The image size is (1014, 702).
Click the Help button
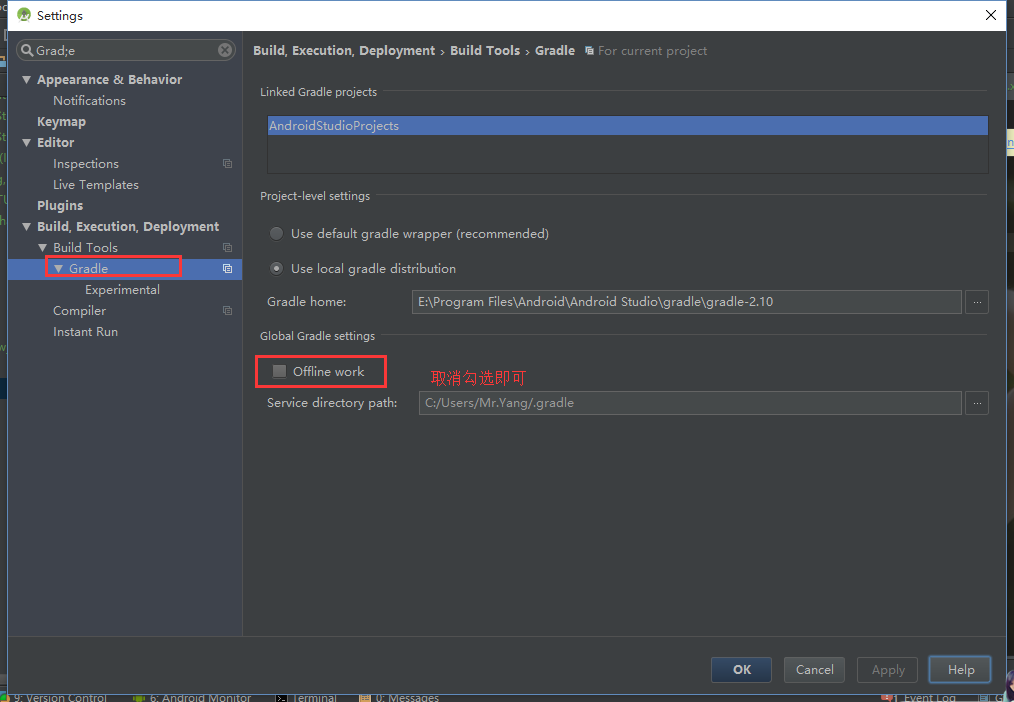959,669
